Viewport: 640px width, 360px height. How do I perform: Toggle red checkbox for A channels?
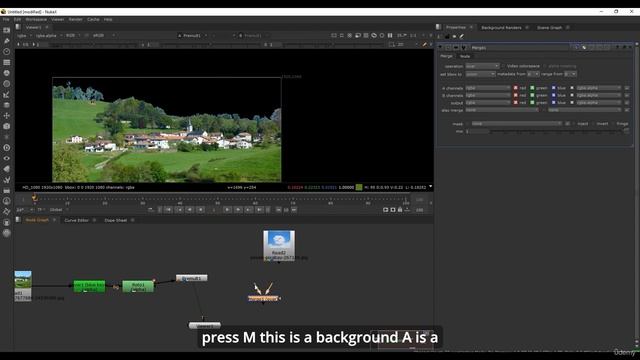click(x=516, y=88)
